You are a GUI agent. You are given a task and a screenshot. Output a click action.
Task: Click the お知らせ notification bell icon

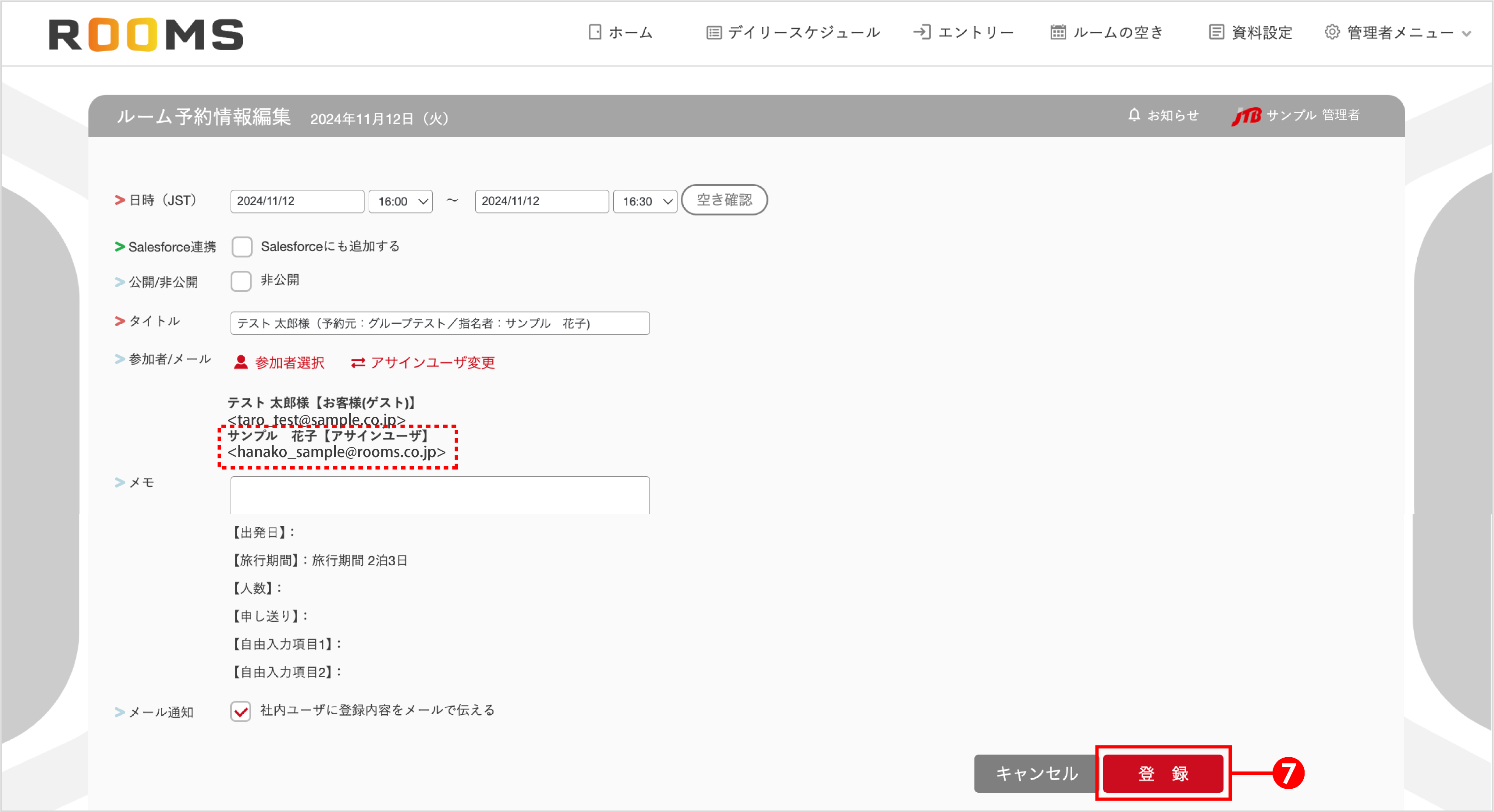(x=1135, y=115)
